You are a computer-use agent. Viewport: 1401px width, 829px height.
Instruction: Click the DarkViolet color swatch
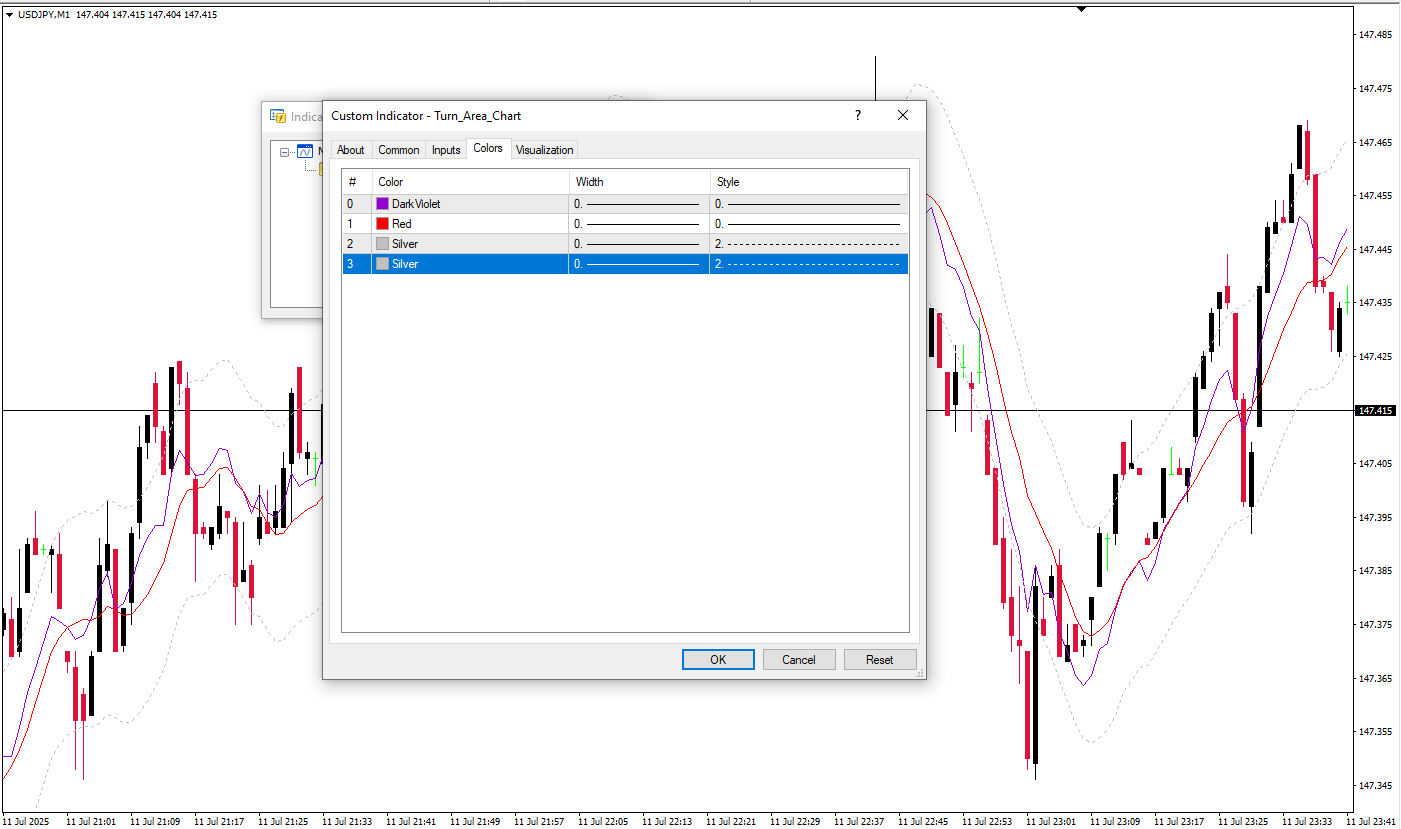pos(382,204)
